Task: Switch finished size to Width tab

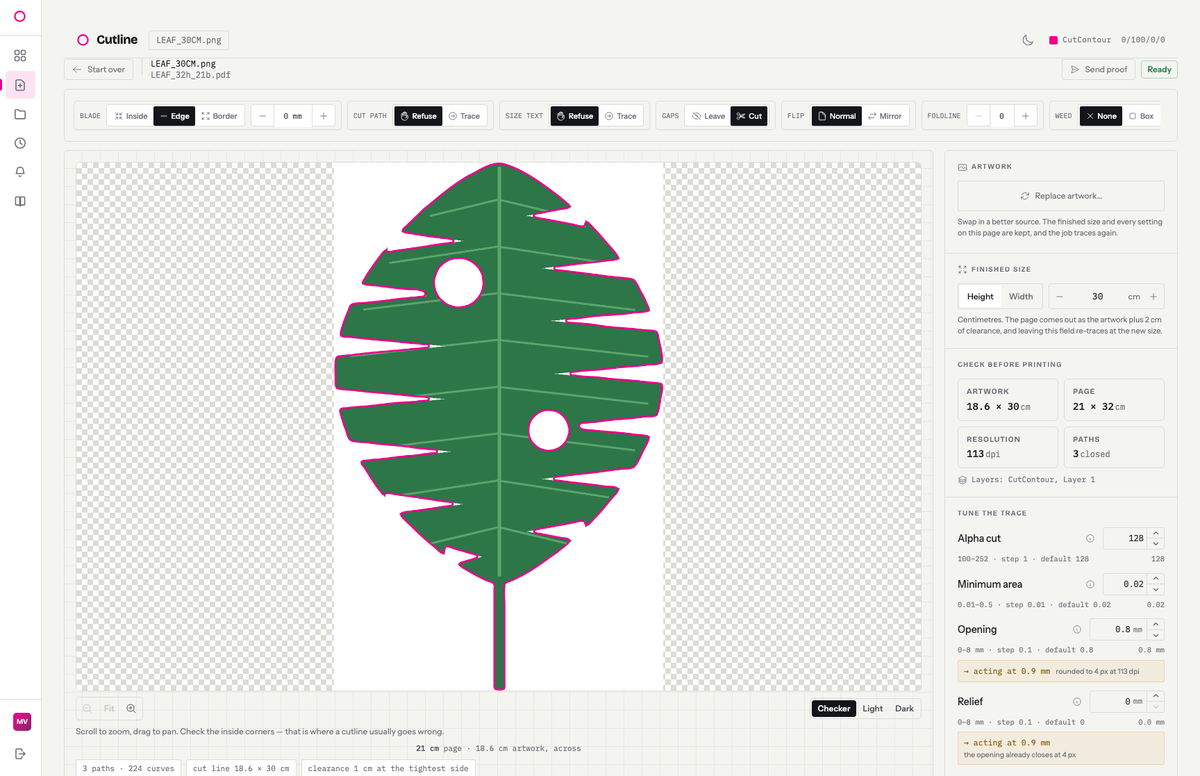Action: point(1021,297)
